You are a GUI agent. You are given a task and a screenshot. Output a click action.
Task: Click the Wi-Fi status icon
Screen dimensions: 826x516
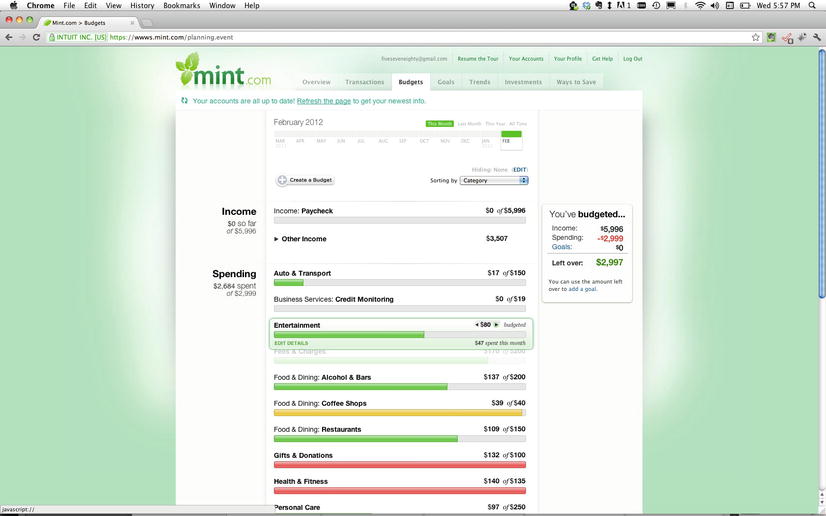point(700,5)
